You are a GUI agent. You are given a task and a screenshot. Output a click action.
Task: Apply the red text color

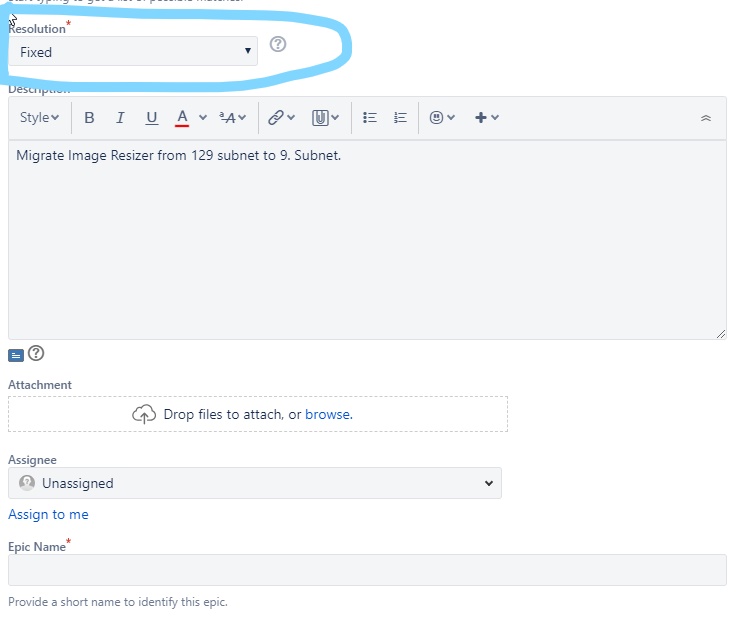[182, 118]
